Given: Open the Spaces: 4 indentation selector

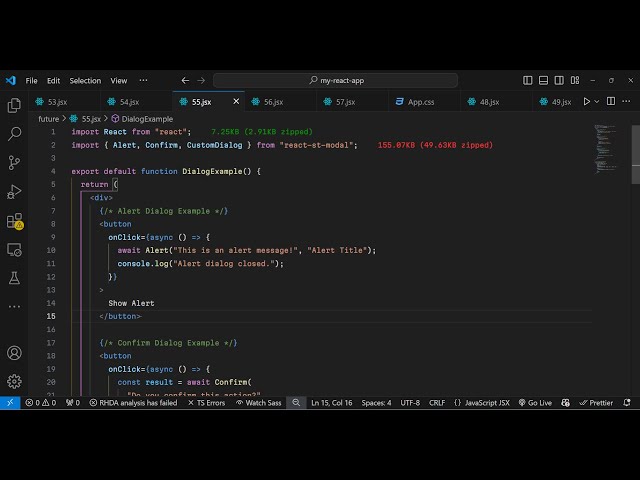Looking at the screenshot, I should click(x=376, y=403).
